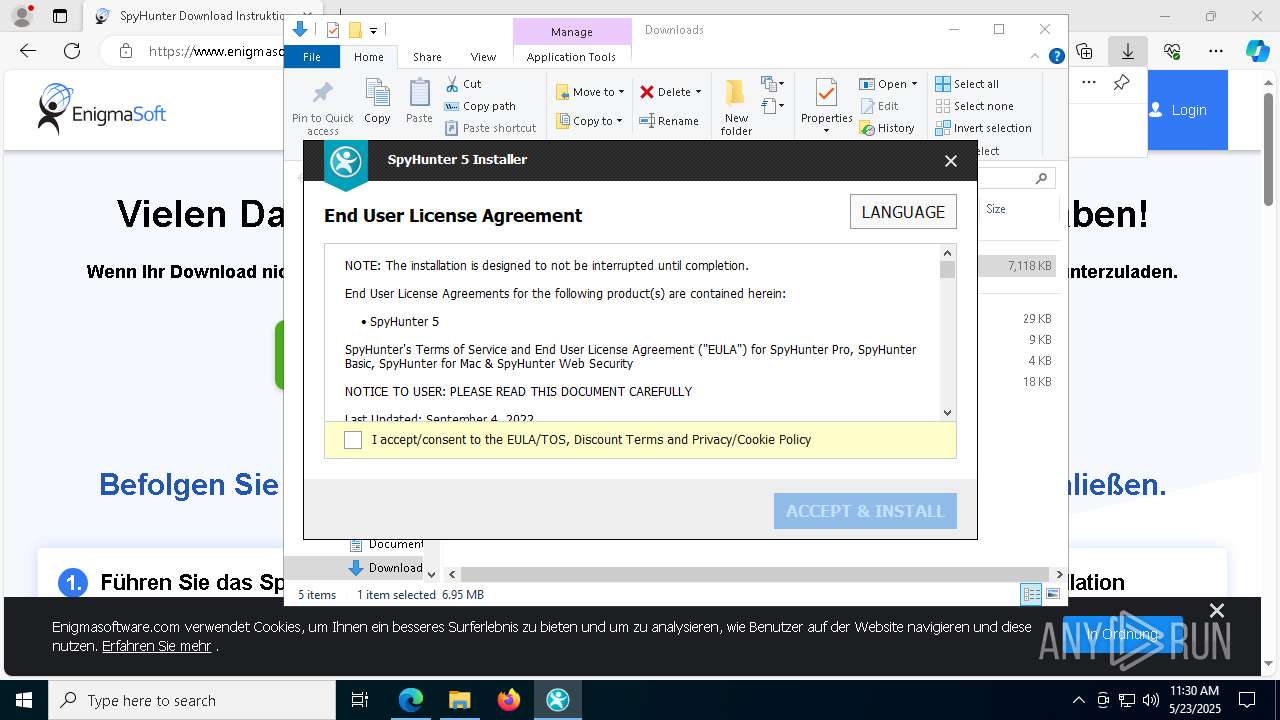
Task: Switch to the Home ribbon tab
Action: click(368, 57)
